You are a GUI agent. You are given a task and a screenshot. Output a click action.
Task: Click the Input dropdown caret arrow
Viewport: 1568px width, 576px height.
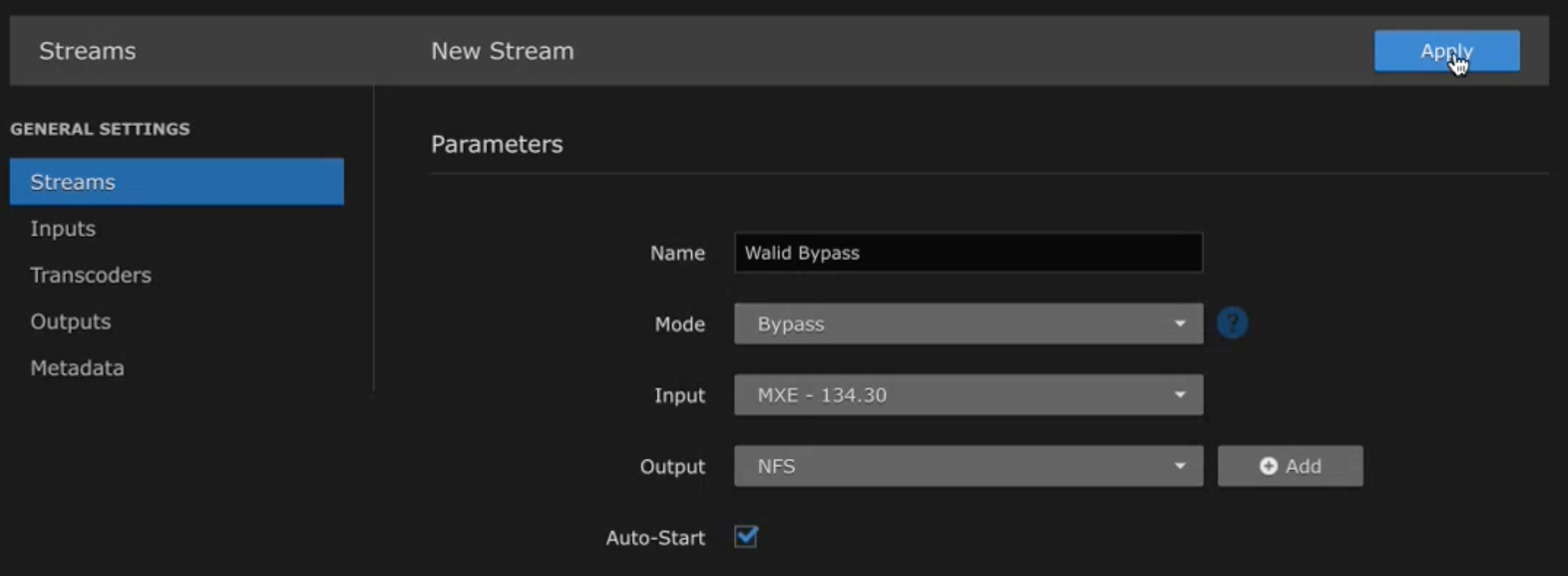tap(1180, 395)
